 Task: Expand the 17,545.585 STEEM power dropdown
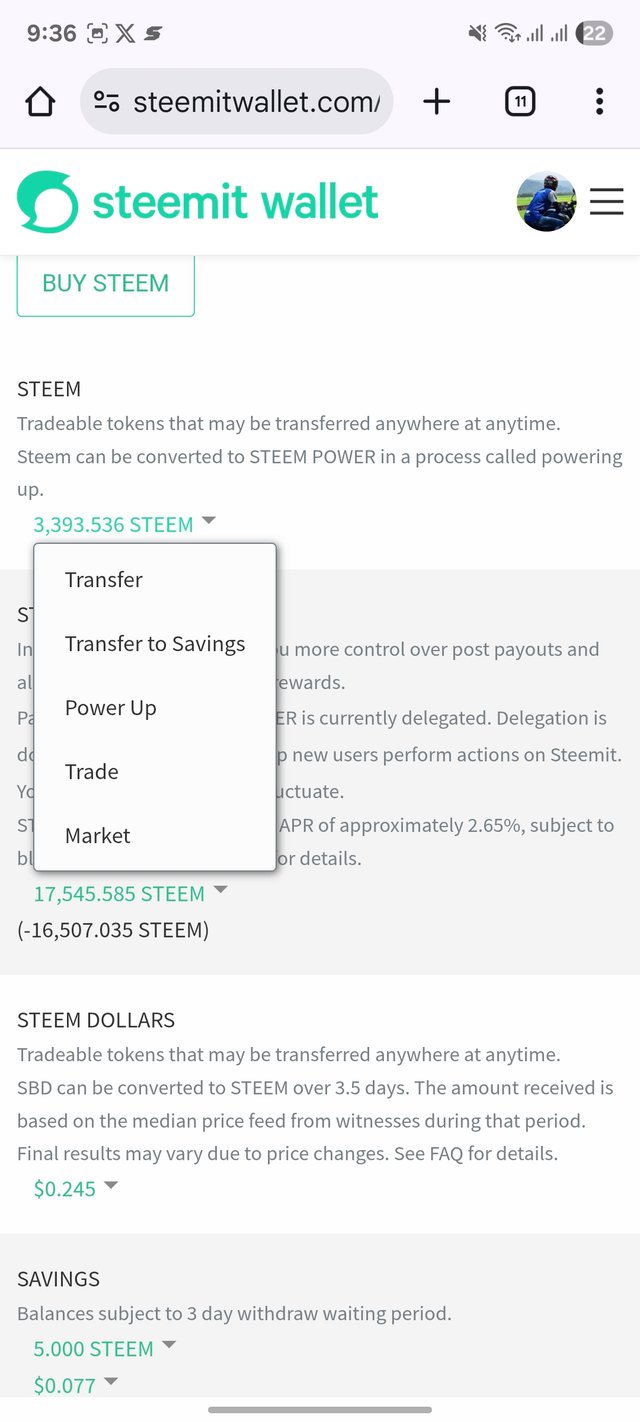[x=130, y=893]
